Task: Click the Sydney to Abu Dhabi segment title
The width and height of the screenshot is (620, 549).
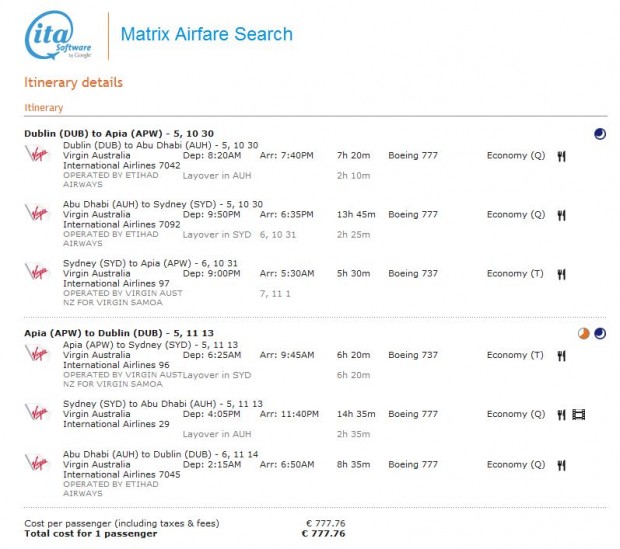Action: [162, 403]
